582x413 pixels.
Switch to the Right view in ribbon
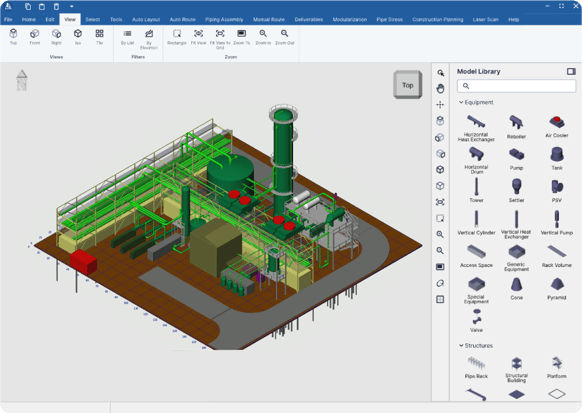coord(56,37)
